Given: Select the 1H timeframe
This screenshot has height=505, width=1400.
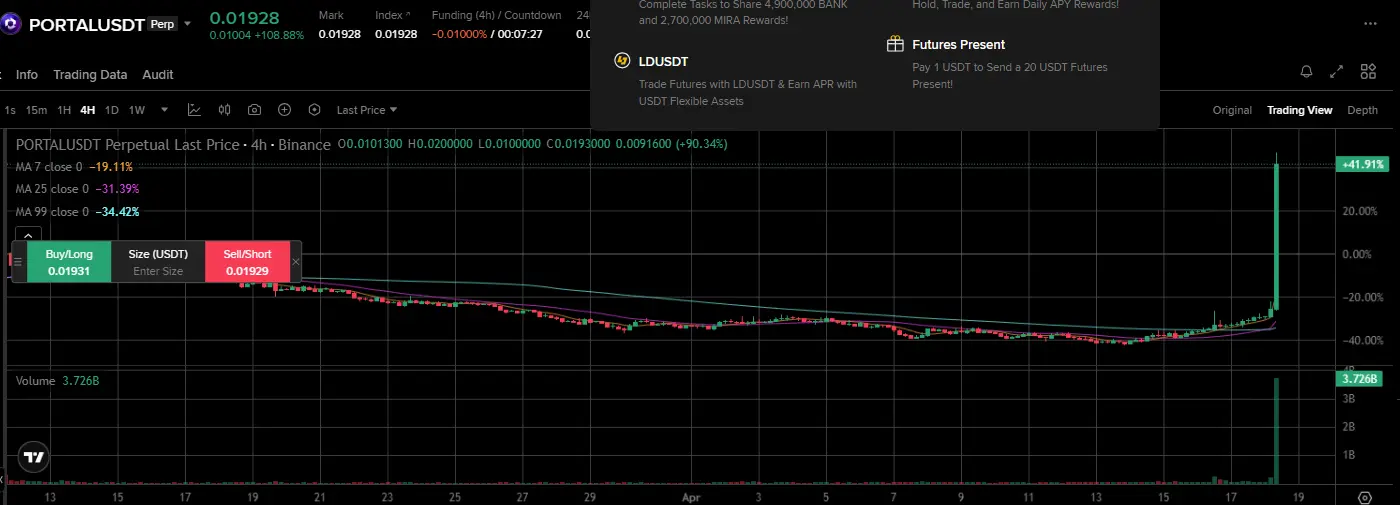Looking at the screenshot, I should tap(64, 110).
